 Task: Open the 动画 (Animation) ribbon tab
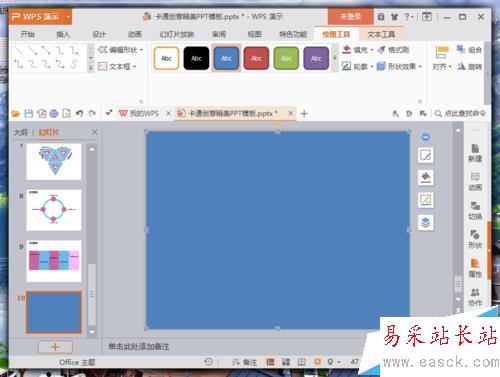135,34
